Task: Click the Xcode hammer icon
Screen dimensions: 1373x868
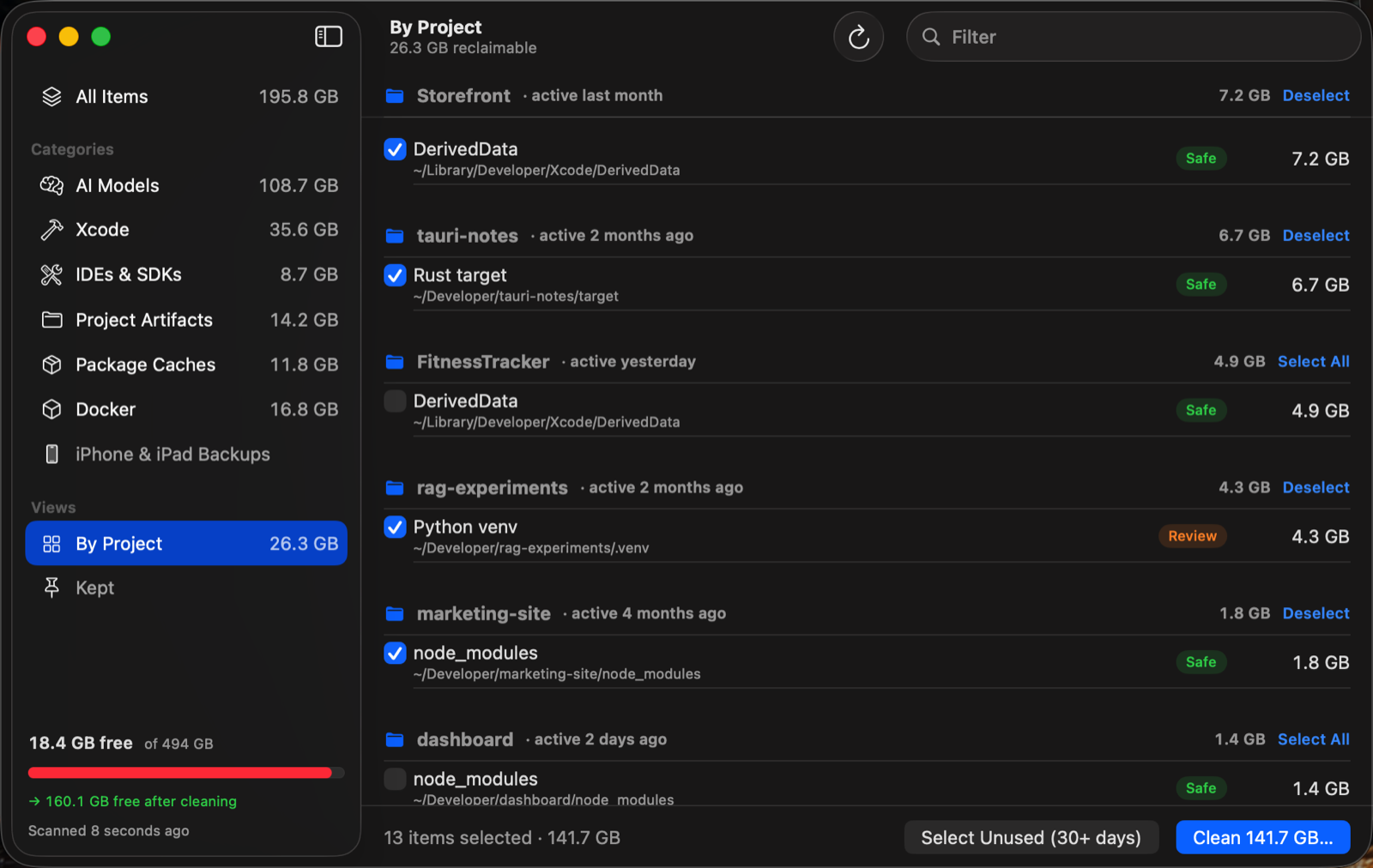Action: click(52, 229)
